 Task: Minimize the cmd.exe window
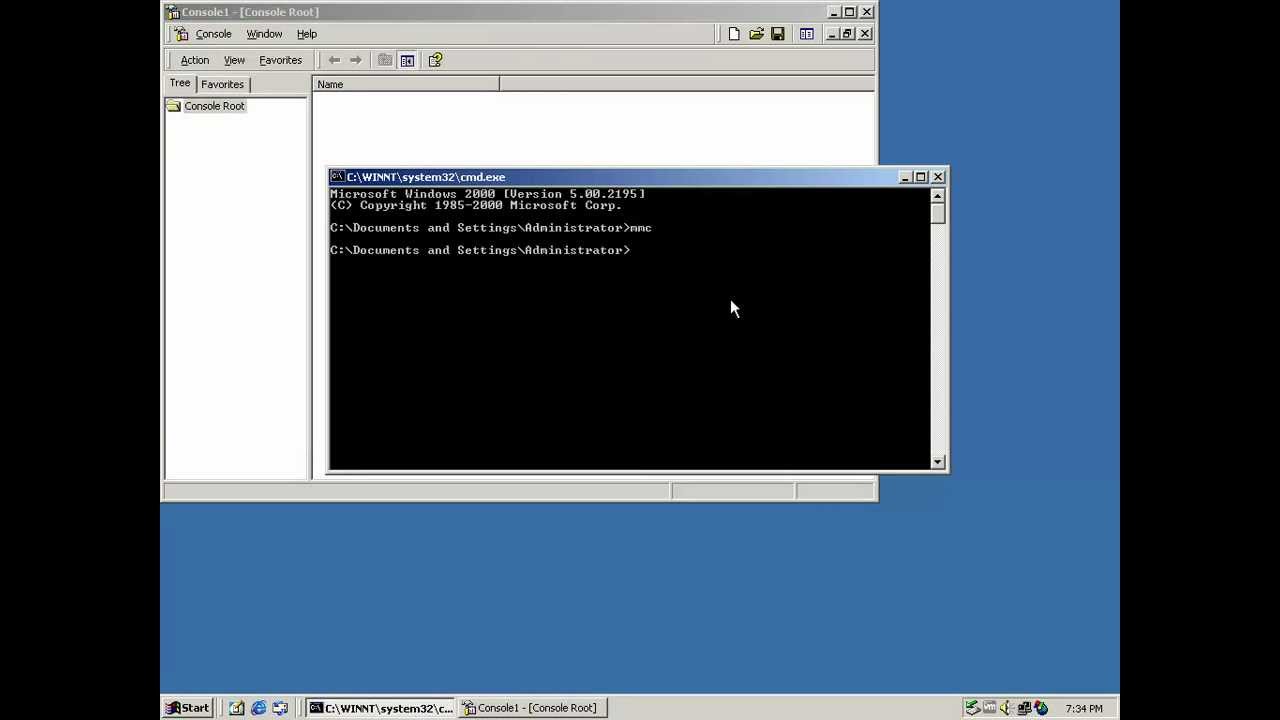[905, 177]
